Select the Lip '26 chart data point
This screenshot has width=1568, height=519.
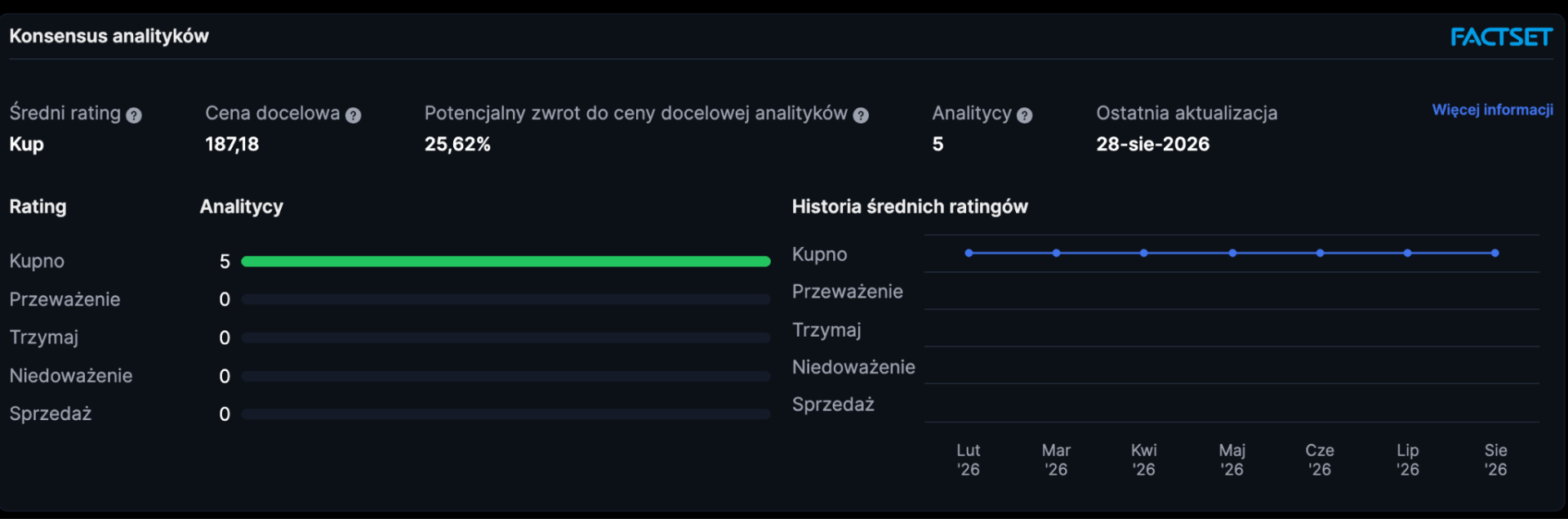pyautogui.click(x=1407, y=253)
